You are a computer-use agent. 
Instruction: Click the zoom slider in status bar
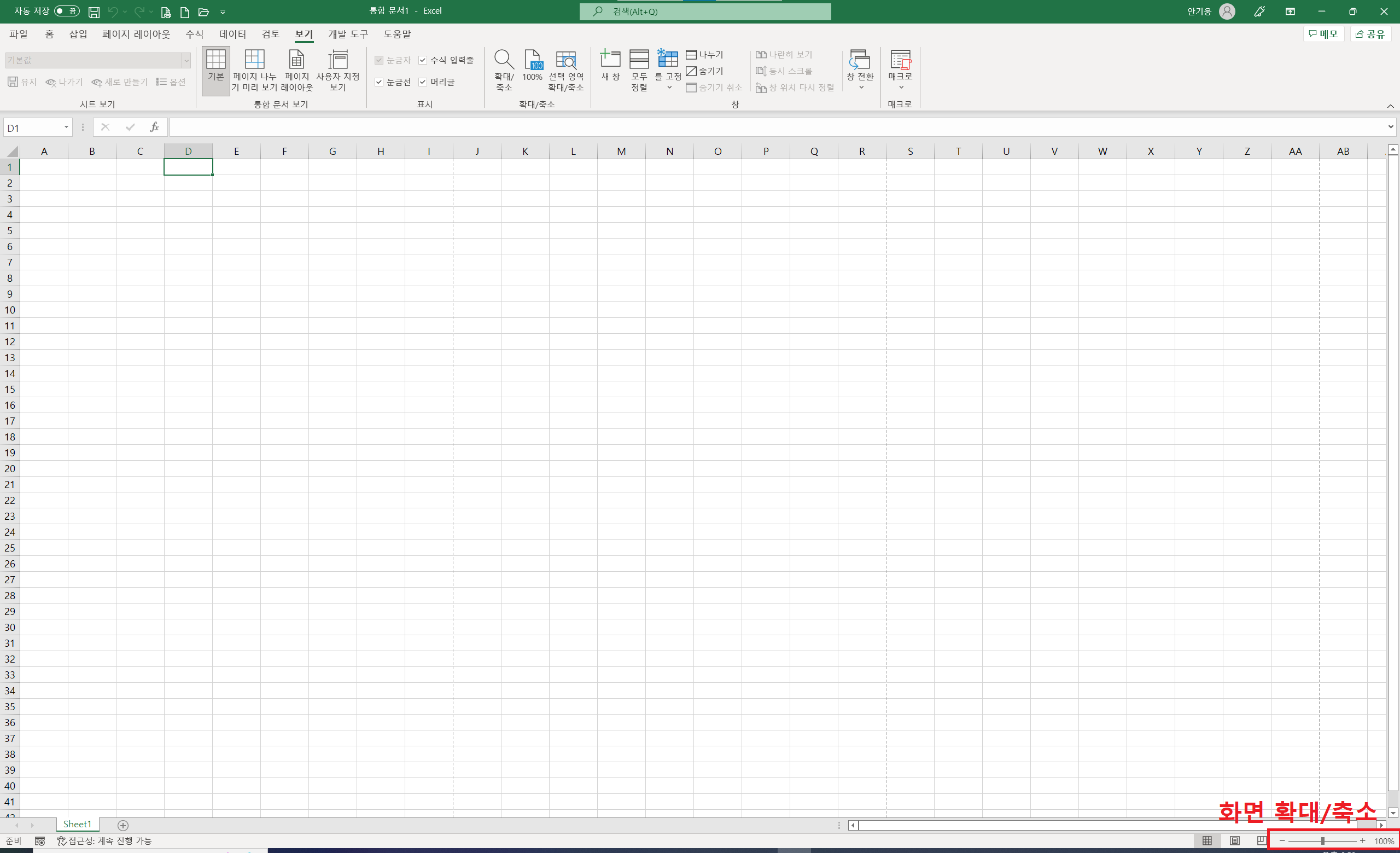[1323, 840]
